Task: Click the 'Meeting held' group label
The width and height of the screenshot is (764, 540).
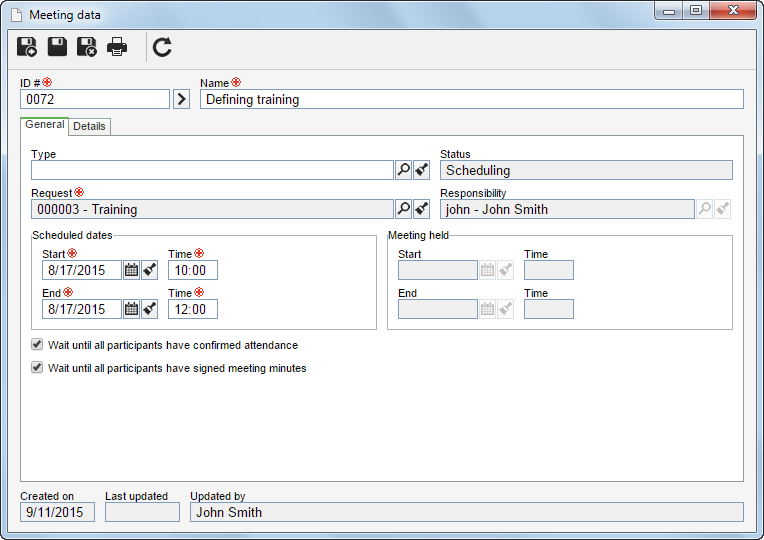Action: coord(418,235)
